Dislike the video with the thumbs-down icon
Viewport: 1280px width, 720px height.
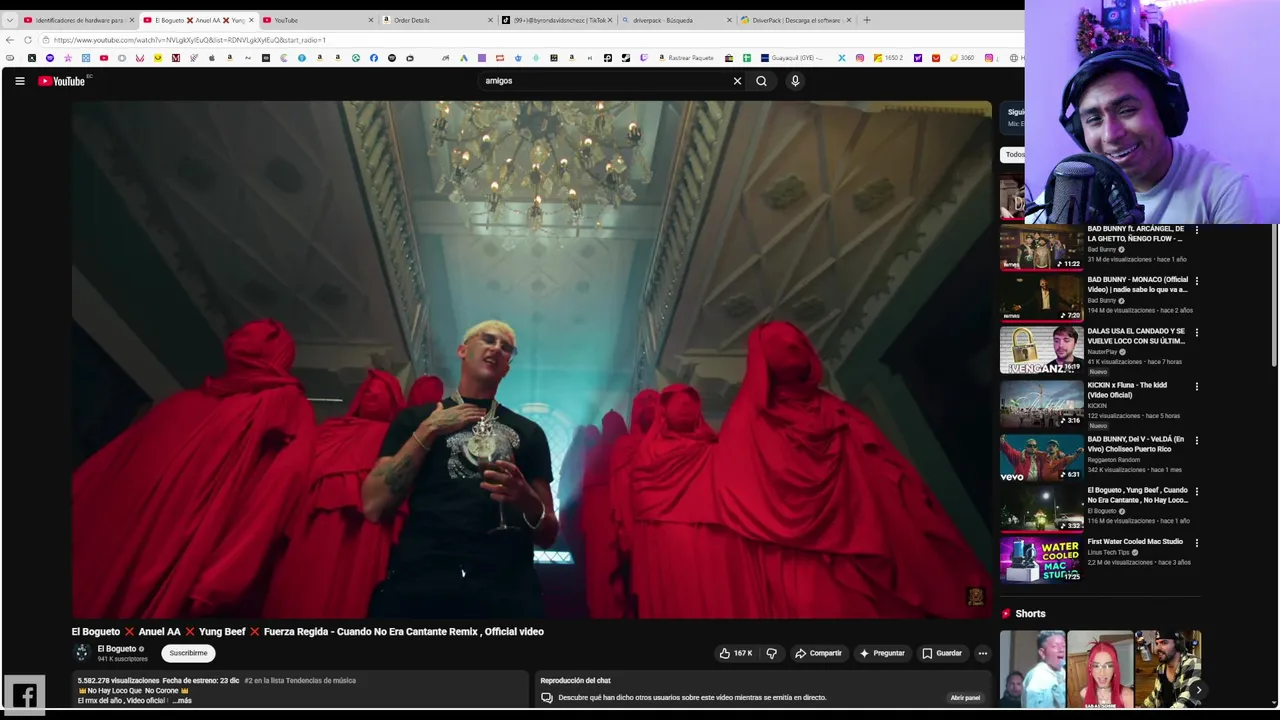coord(771,653)
